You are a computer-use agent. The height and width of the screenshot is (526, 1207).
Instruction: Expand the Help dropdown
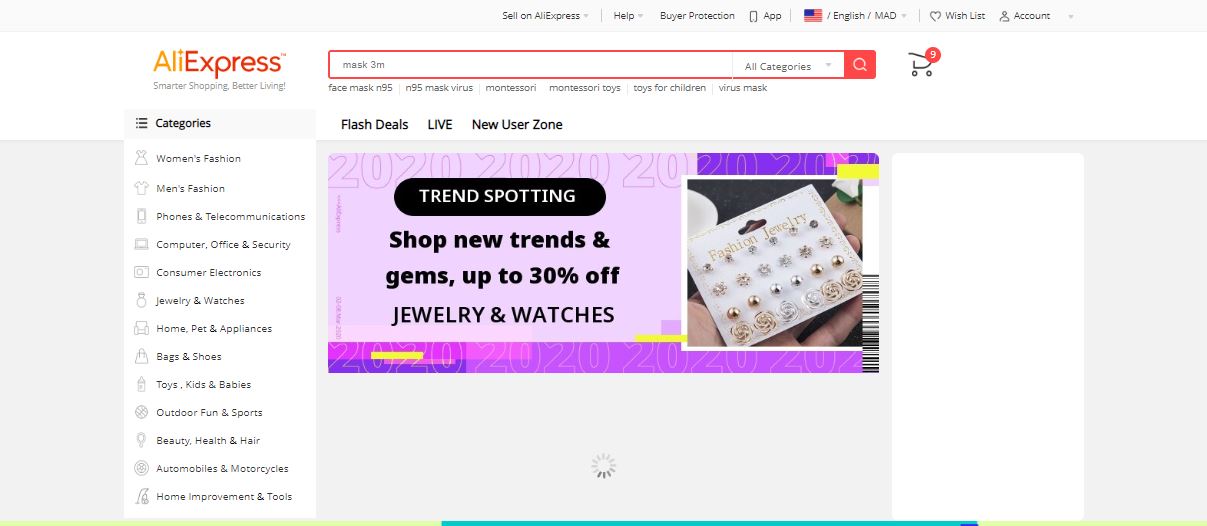[x=628, y=16]
